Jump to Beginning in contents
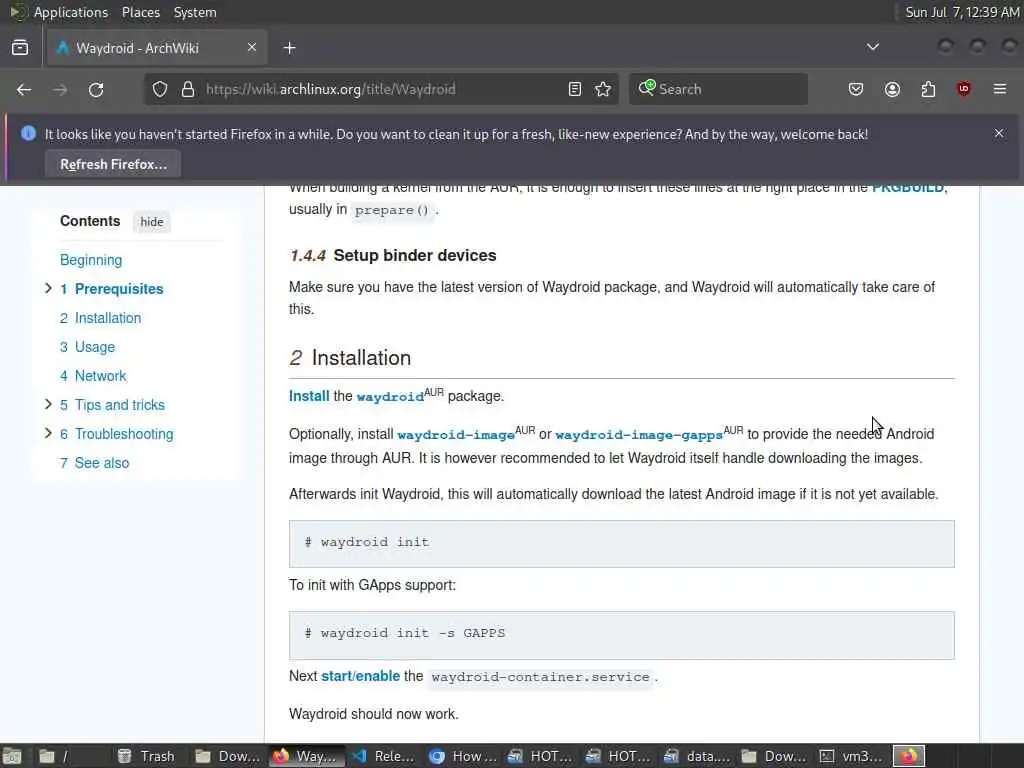The height and width of the screenshot is (768, 1024). 91,260
